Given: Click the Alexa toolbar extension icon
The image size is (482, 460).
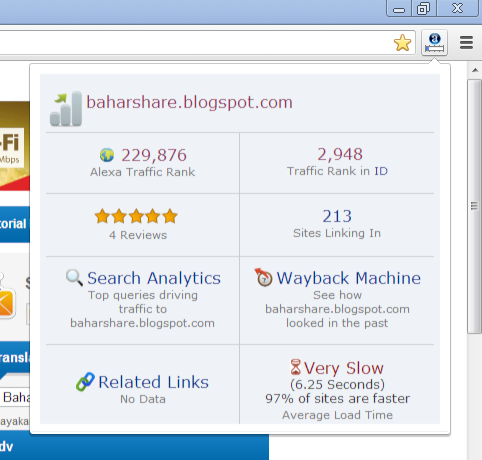Looking at the screenshot, I should (x=434, y=43).
